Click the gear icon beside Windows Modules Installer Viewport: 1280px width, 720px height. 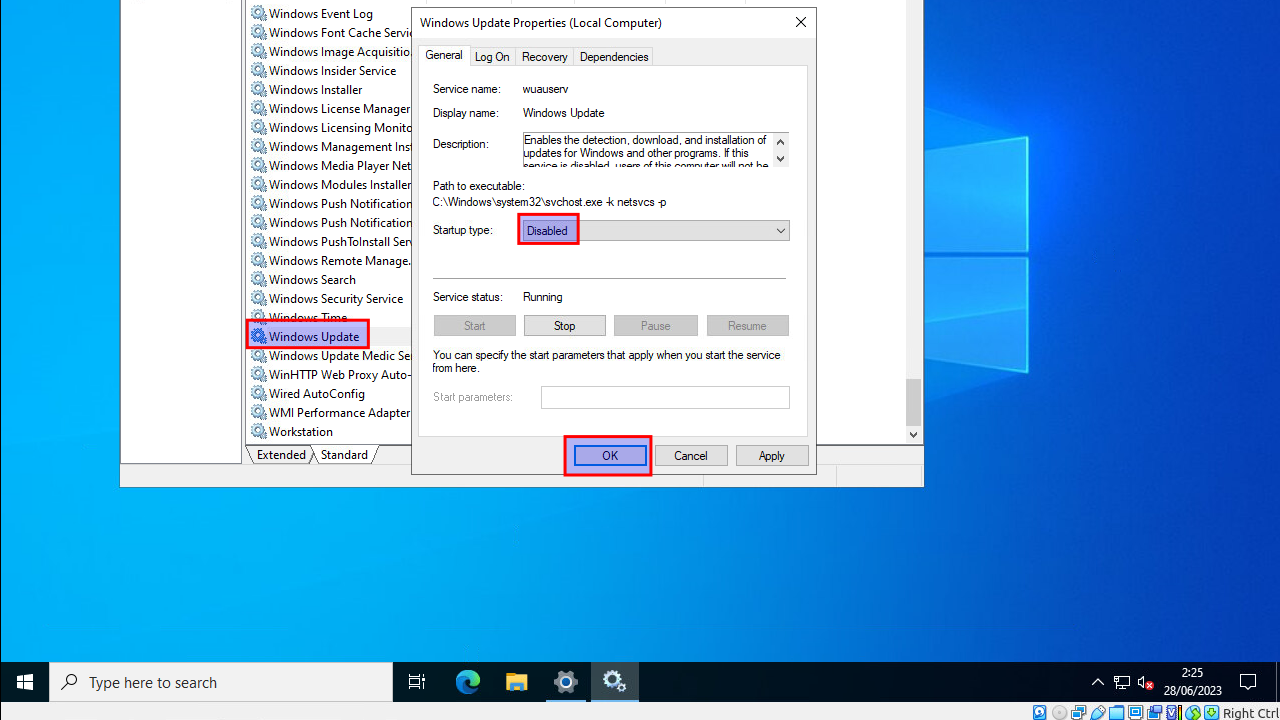259,185
